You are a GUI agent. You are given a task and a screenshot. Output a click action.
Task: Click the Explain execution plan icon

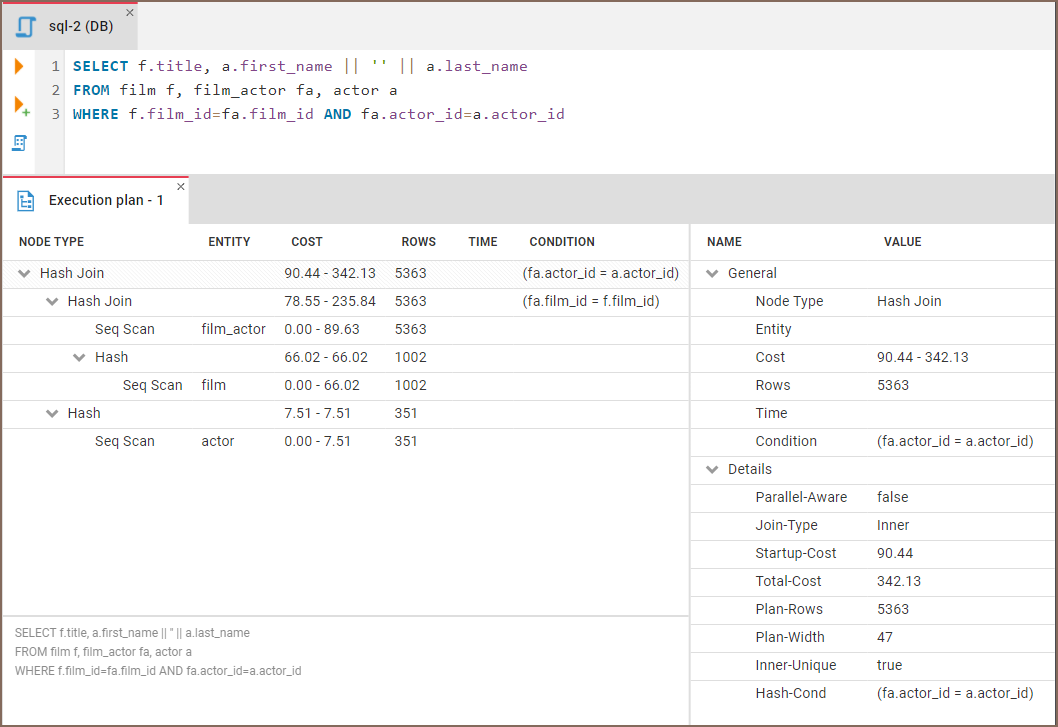coord(19,143)
